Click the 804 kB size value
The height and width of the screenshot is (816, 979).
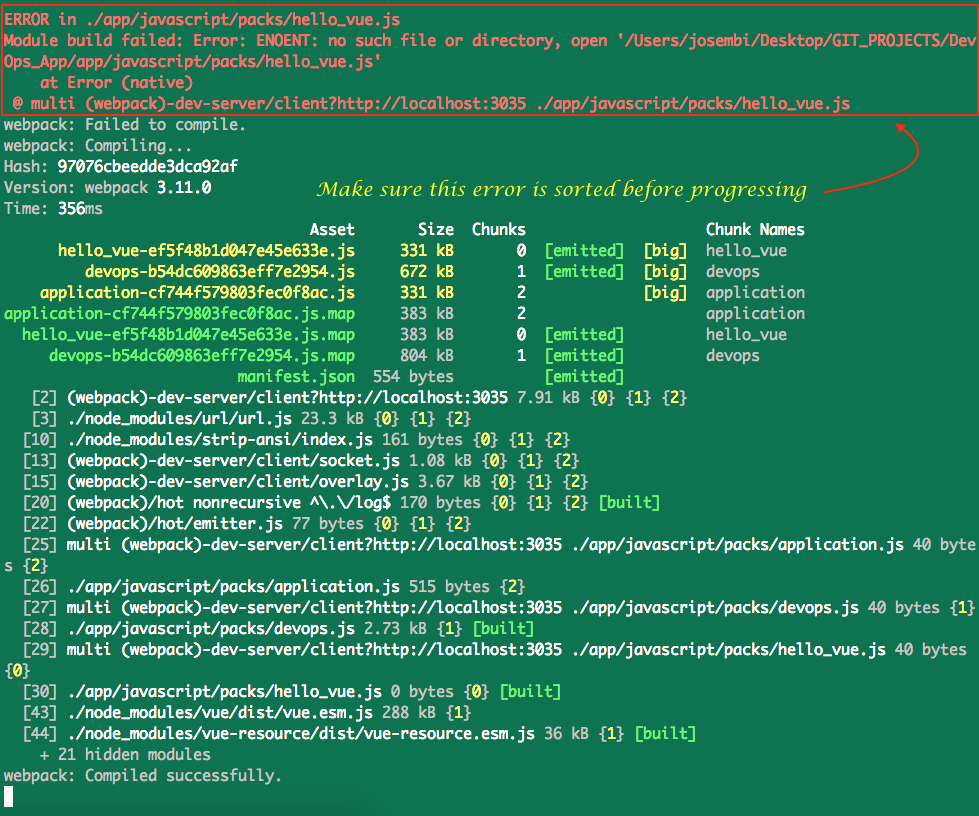tap(427, 355)
